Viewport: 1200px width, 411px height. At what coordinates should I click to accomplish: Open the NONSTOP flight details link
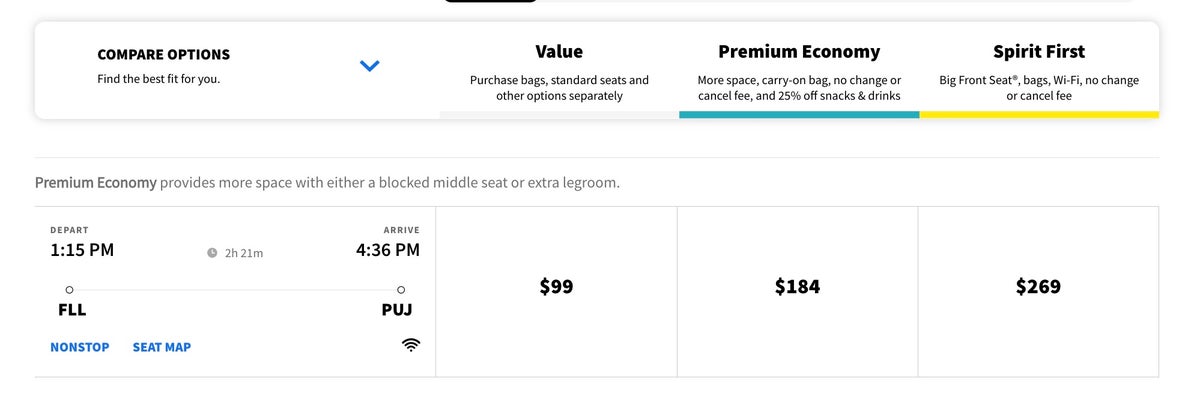[x=80, y=347]
